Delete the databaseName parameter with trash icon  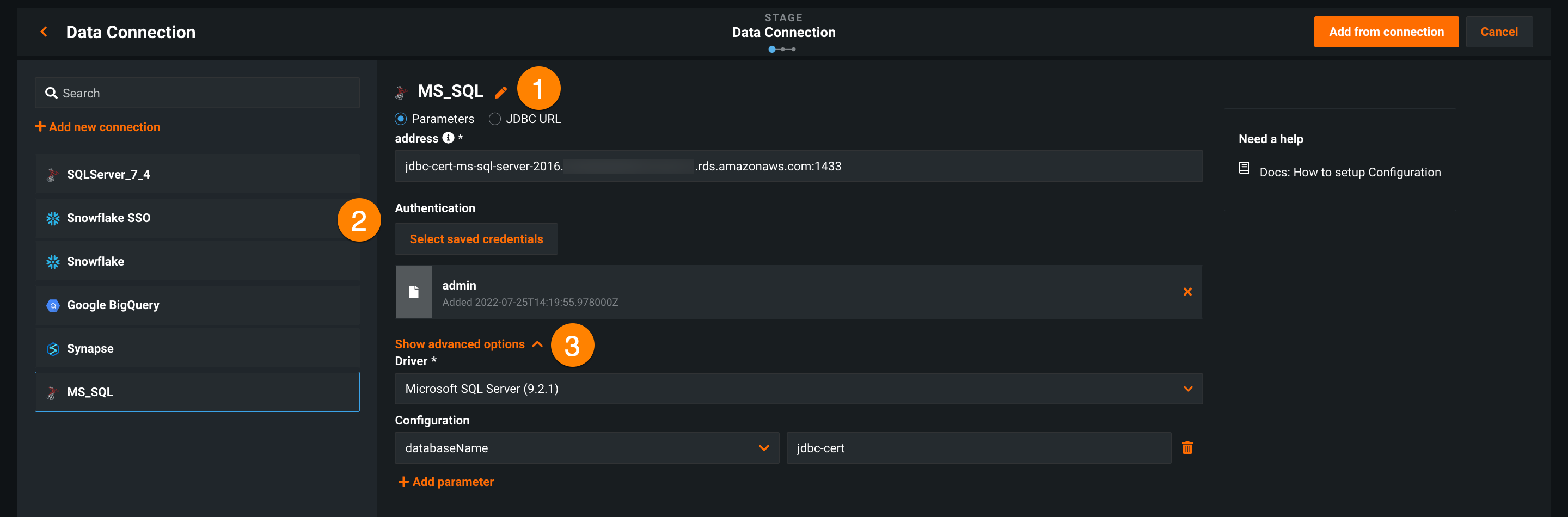coord(1187,448)
